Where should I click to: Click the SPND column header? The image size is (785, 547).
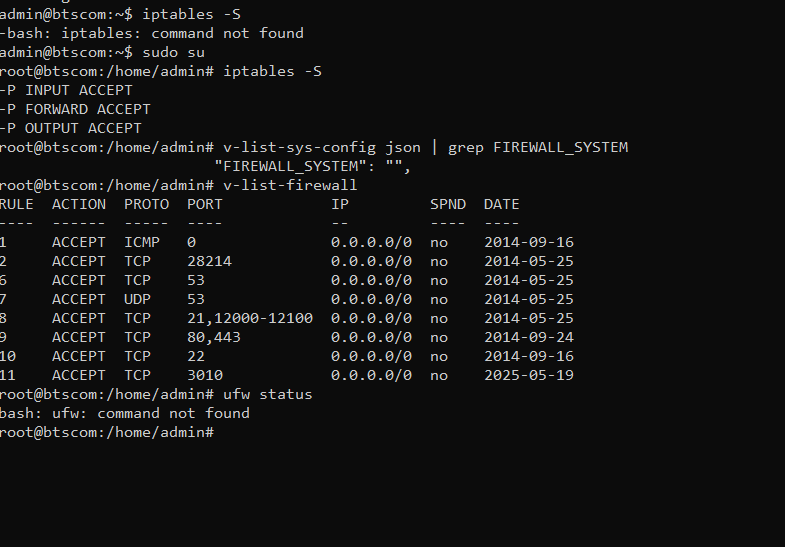(448, 204)
